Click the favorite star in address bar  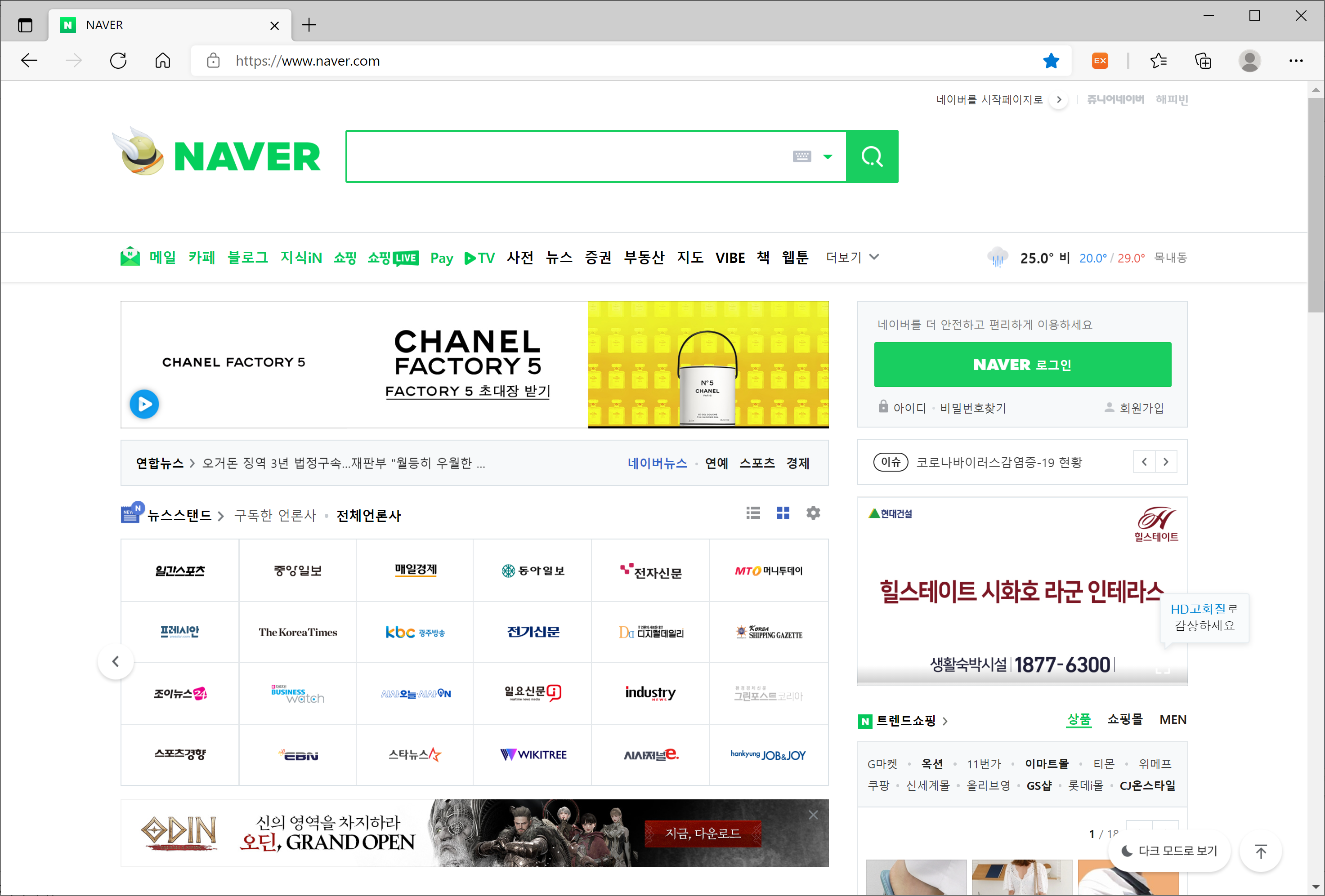[x=1051, y=61]
